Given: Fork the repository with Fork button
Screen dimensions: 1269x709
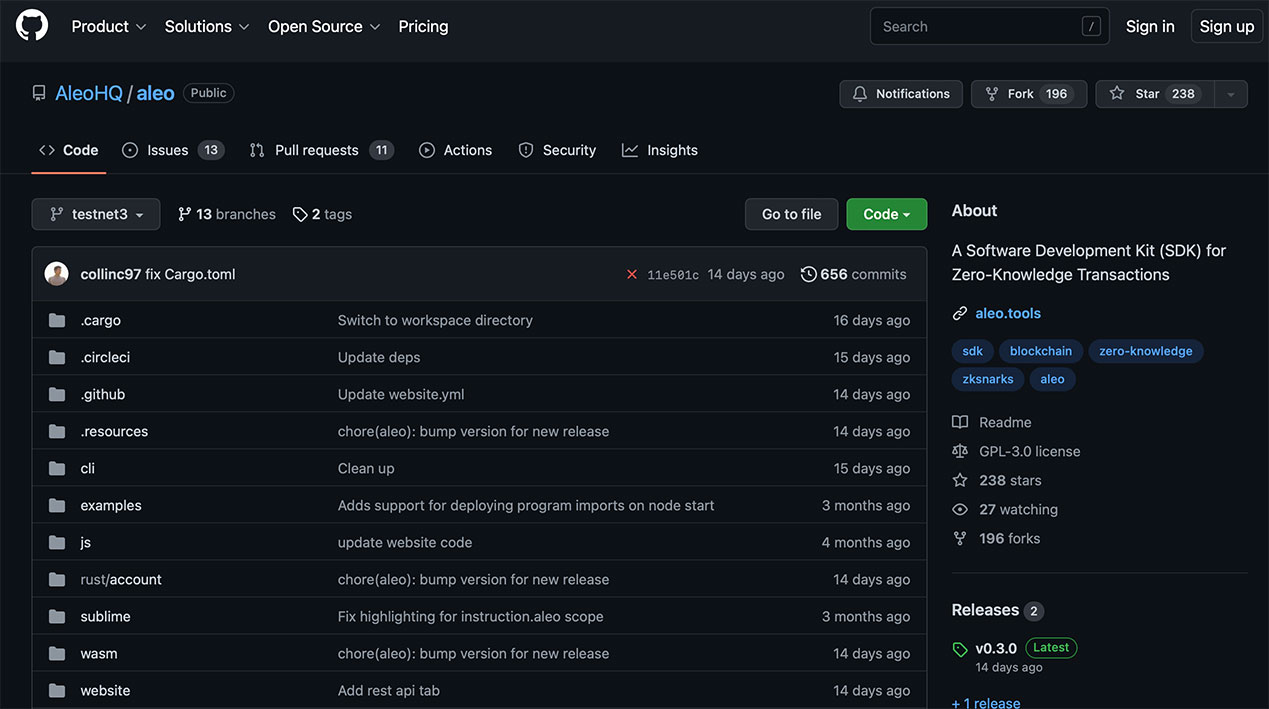Looking at the screenshot, I should [x=1029, y=94].
